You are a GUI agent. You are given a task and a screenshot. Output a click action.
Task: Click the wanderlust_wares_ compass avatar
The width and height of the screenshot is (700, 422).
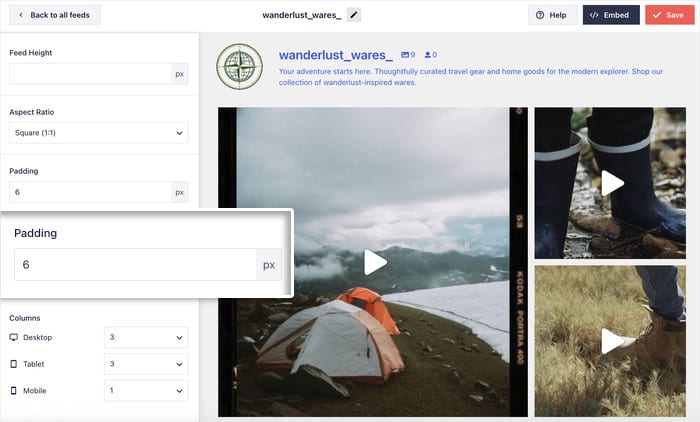pos(240,67)
